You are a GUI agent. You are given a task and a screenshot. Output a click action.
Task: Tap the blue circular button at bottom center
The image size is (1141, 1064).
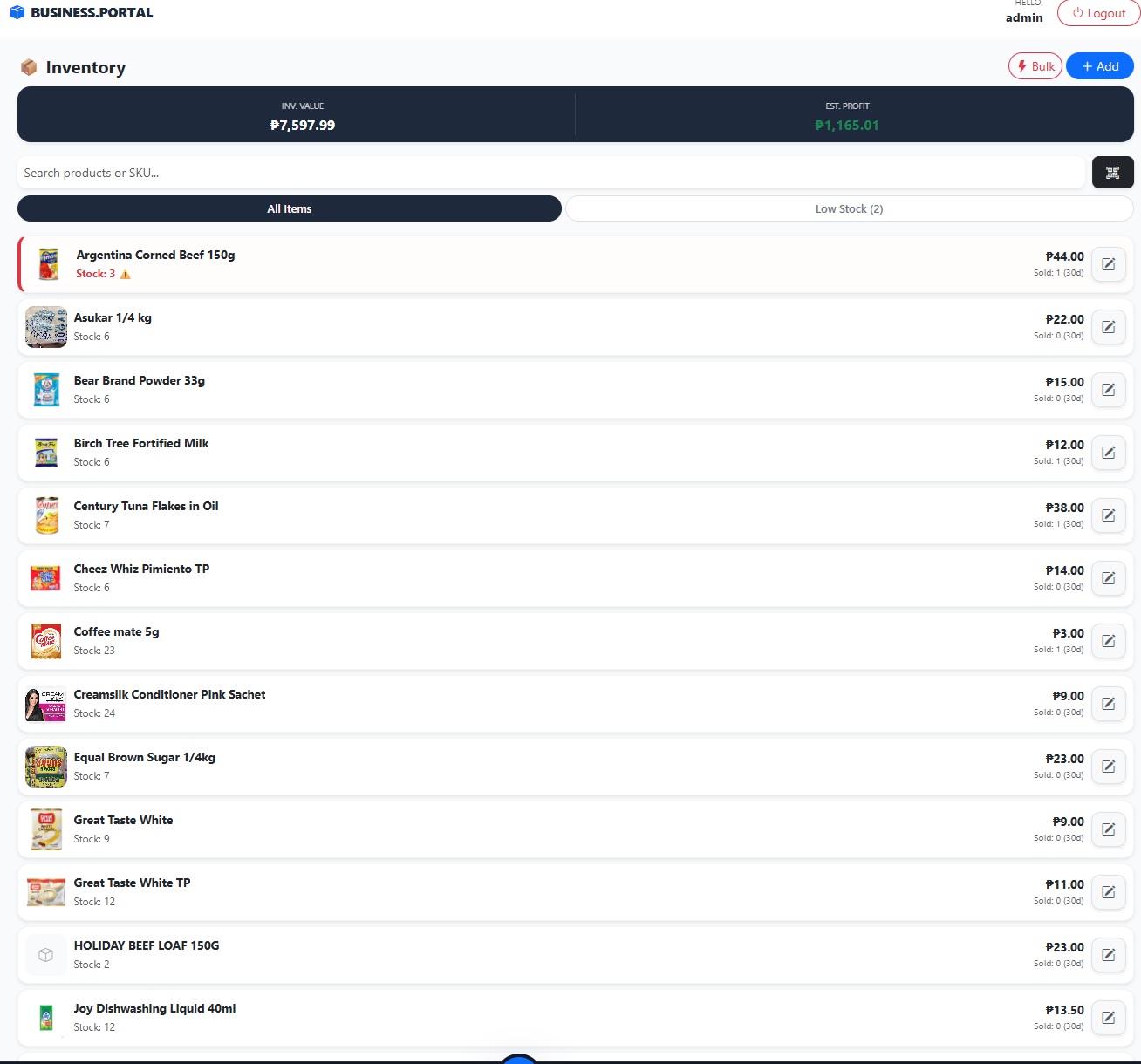click(518, 1060)
